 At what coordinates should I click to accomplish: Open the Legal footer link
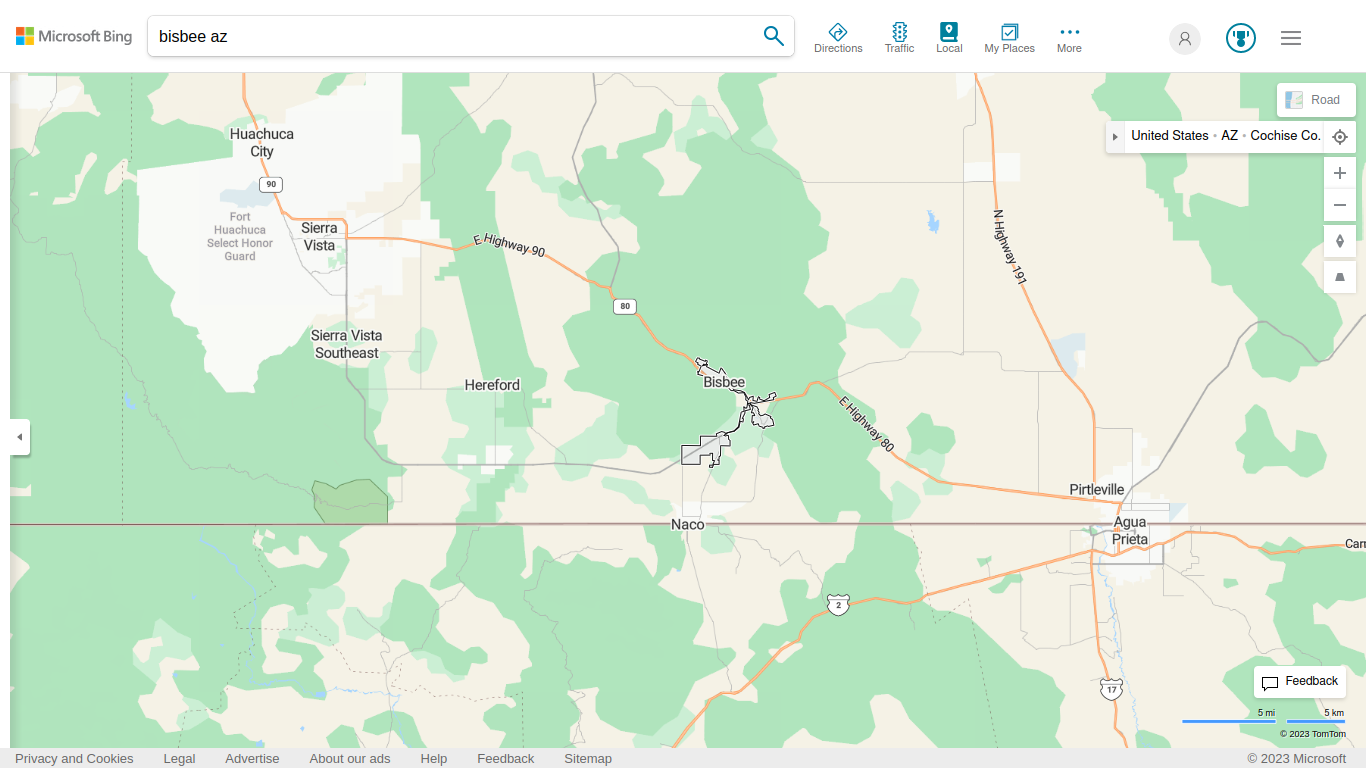click(x=179, y=758)
